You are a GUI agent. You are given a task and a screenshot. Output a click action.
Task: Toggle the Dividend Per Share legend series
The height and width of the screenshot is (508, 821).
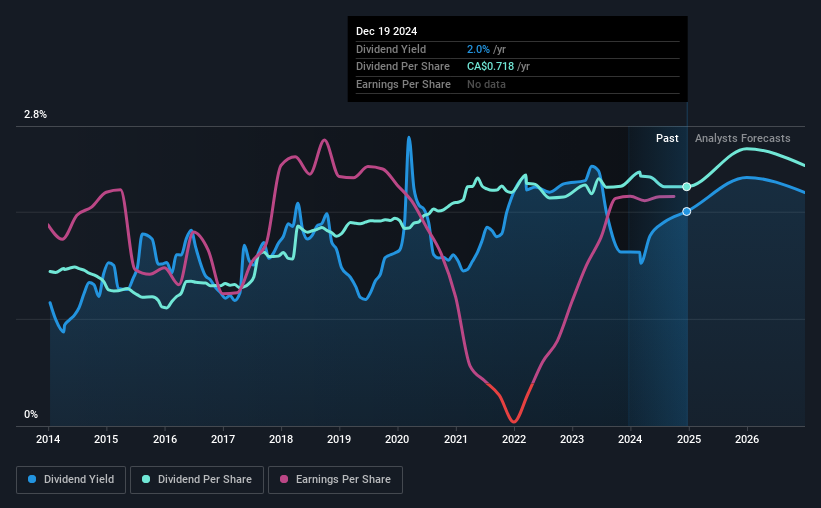click(197, 480)
